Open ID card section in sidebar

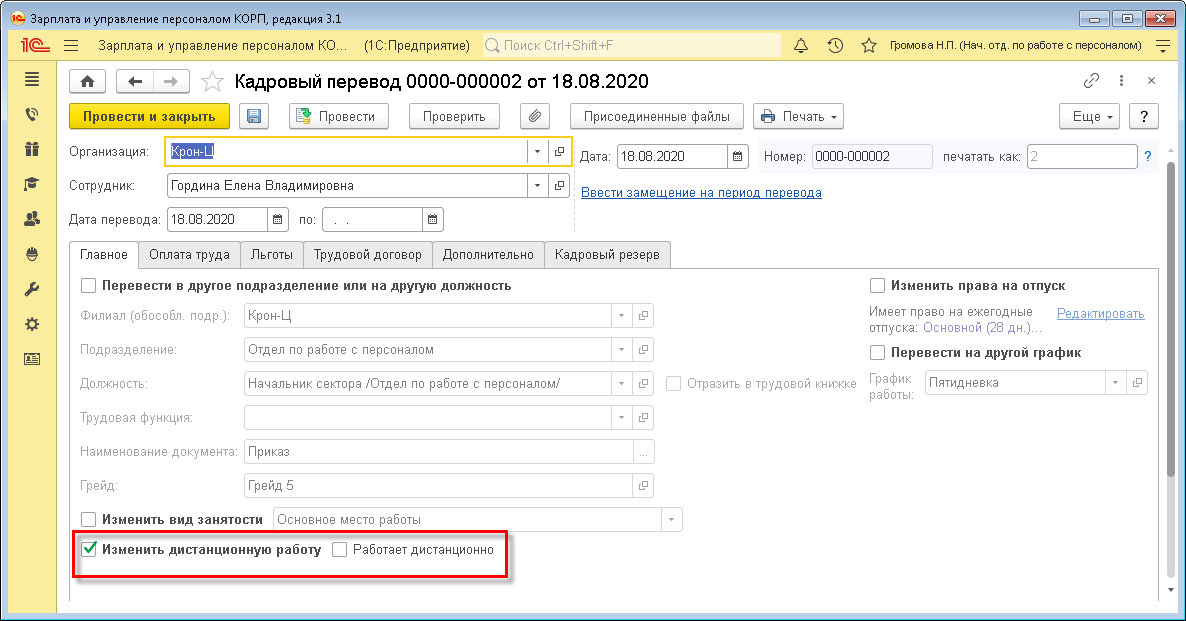[x=32, y=359]
